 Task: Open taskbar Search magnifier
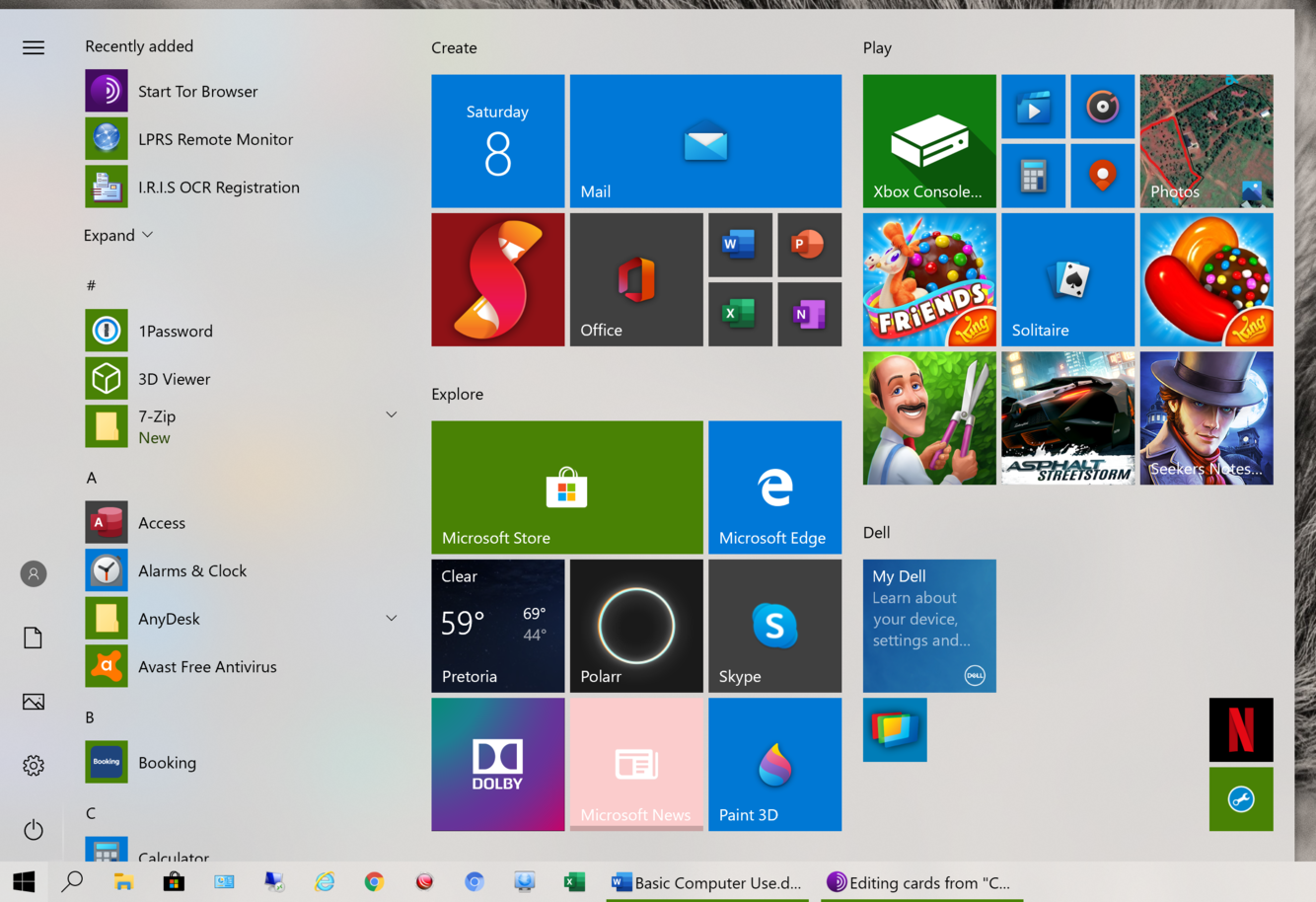(x=72, y=882)
